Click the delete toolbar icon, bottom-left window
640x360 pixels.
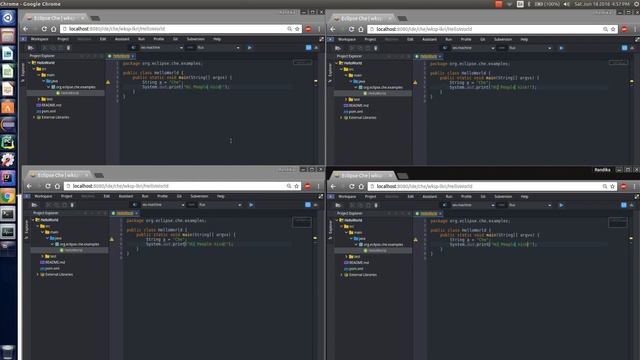click(x=72, y=205)
